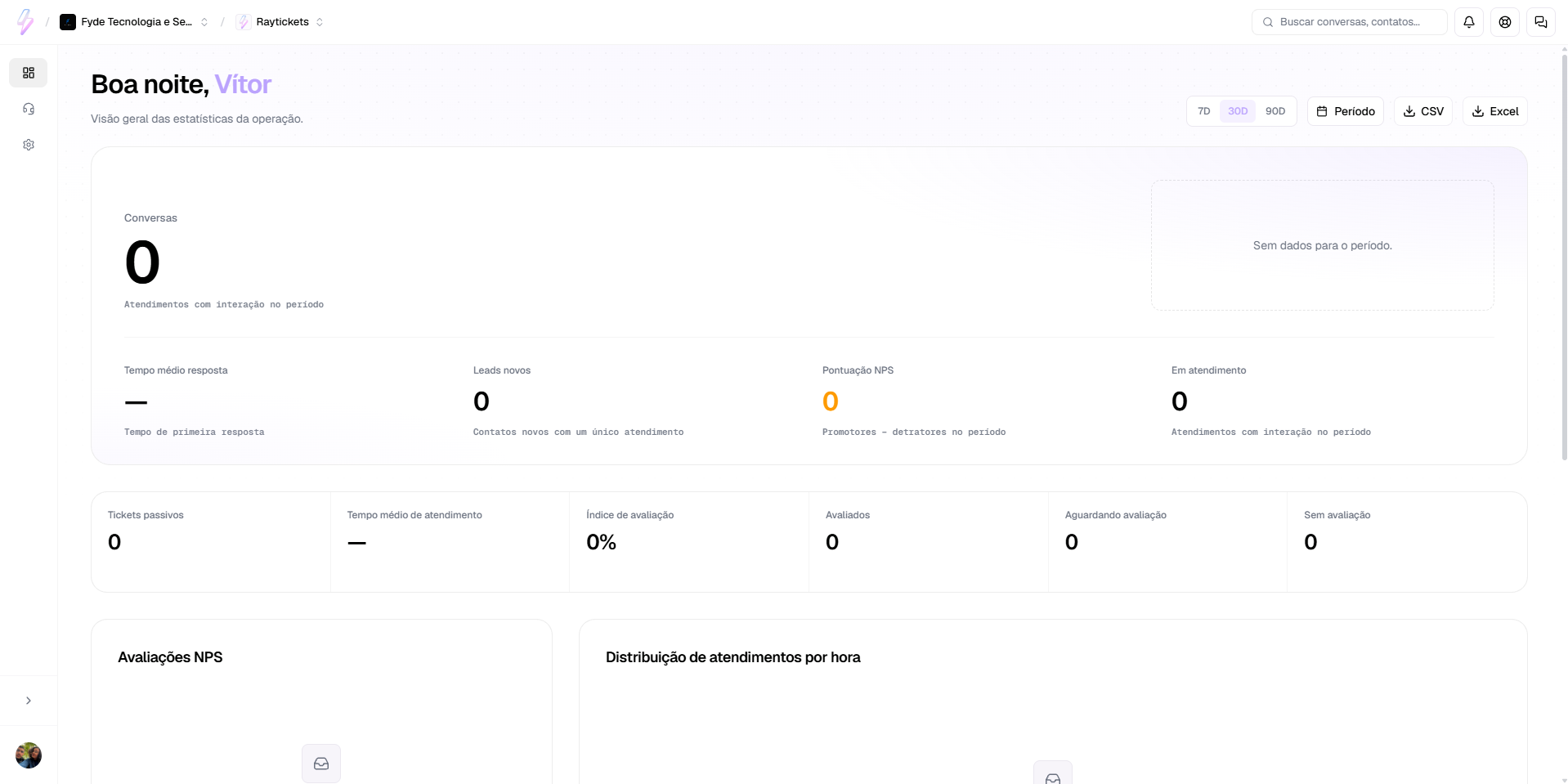Click the Fyde Tecnologia black square icon
This screenshot has width=1568, height=784.
(68, 22)
